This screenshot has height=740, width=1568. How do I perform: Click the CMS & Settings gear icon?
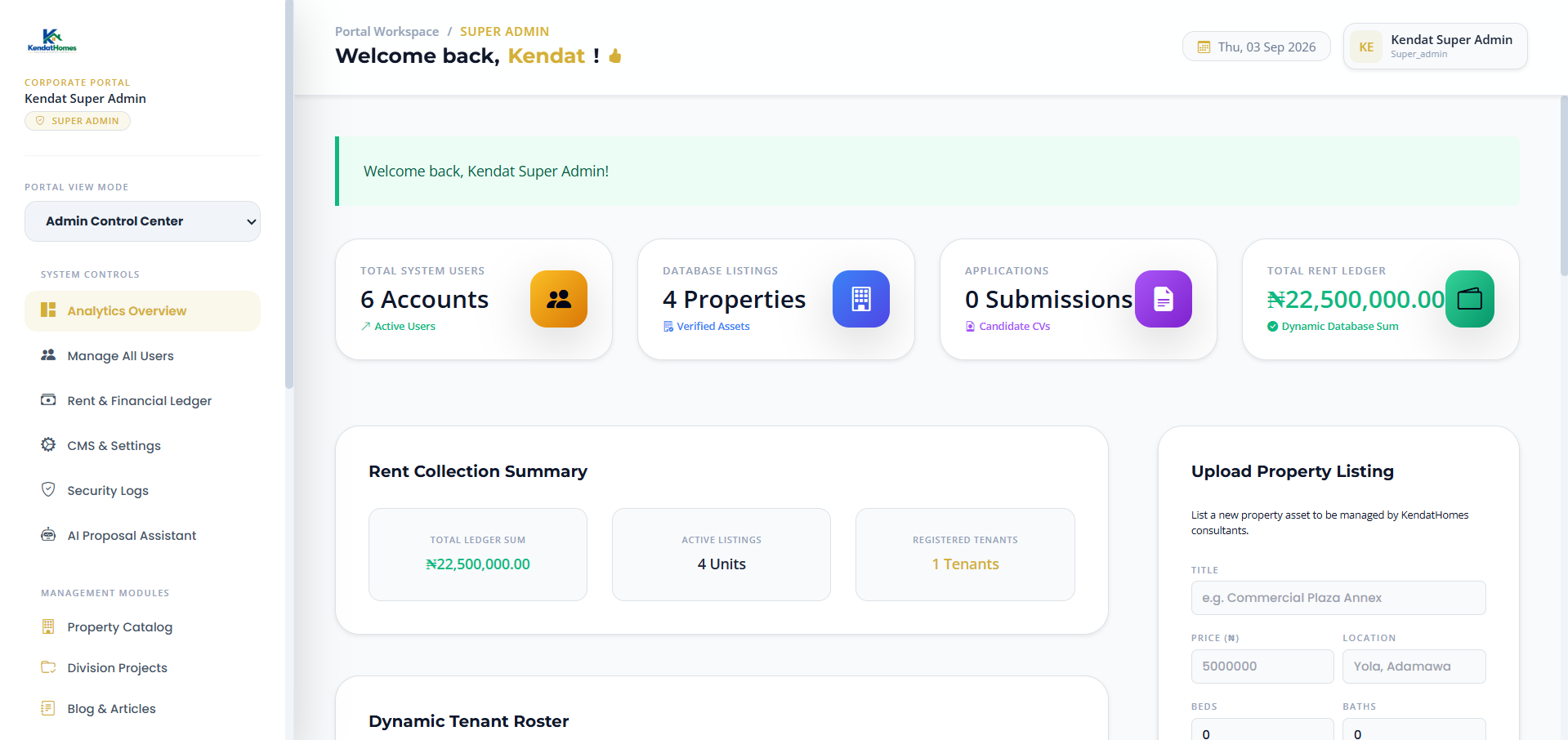point(48,444)
